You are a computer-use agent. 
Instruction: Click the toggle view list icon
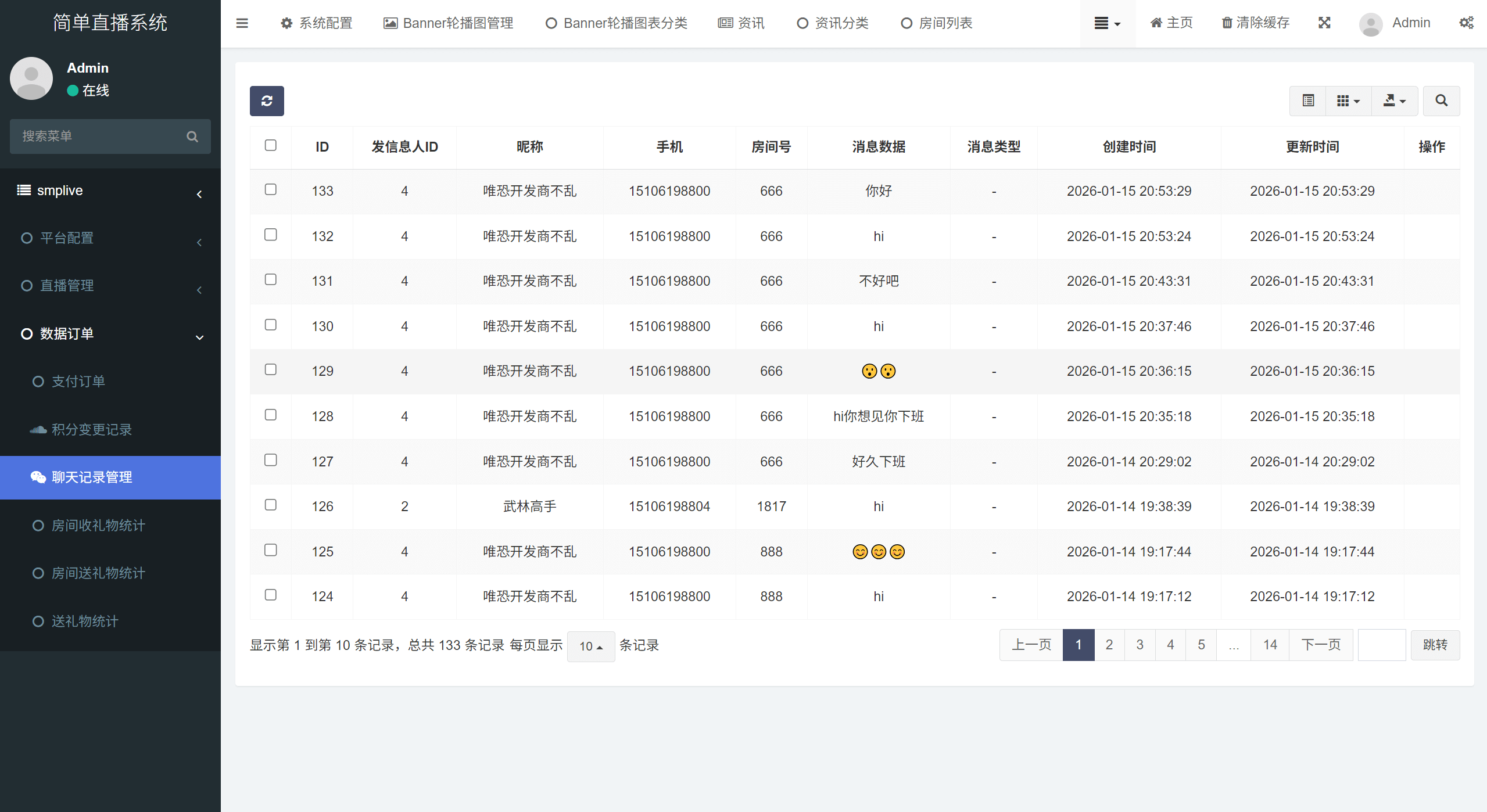[x=1308, y=100]
